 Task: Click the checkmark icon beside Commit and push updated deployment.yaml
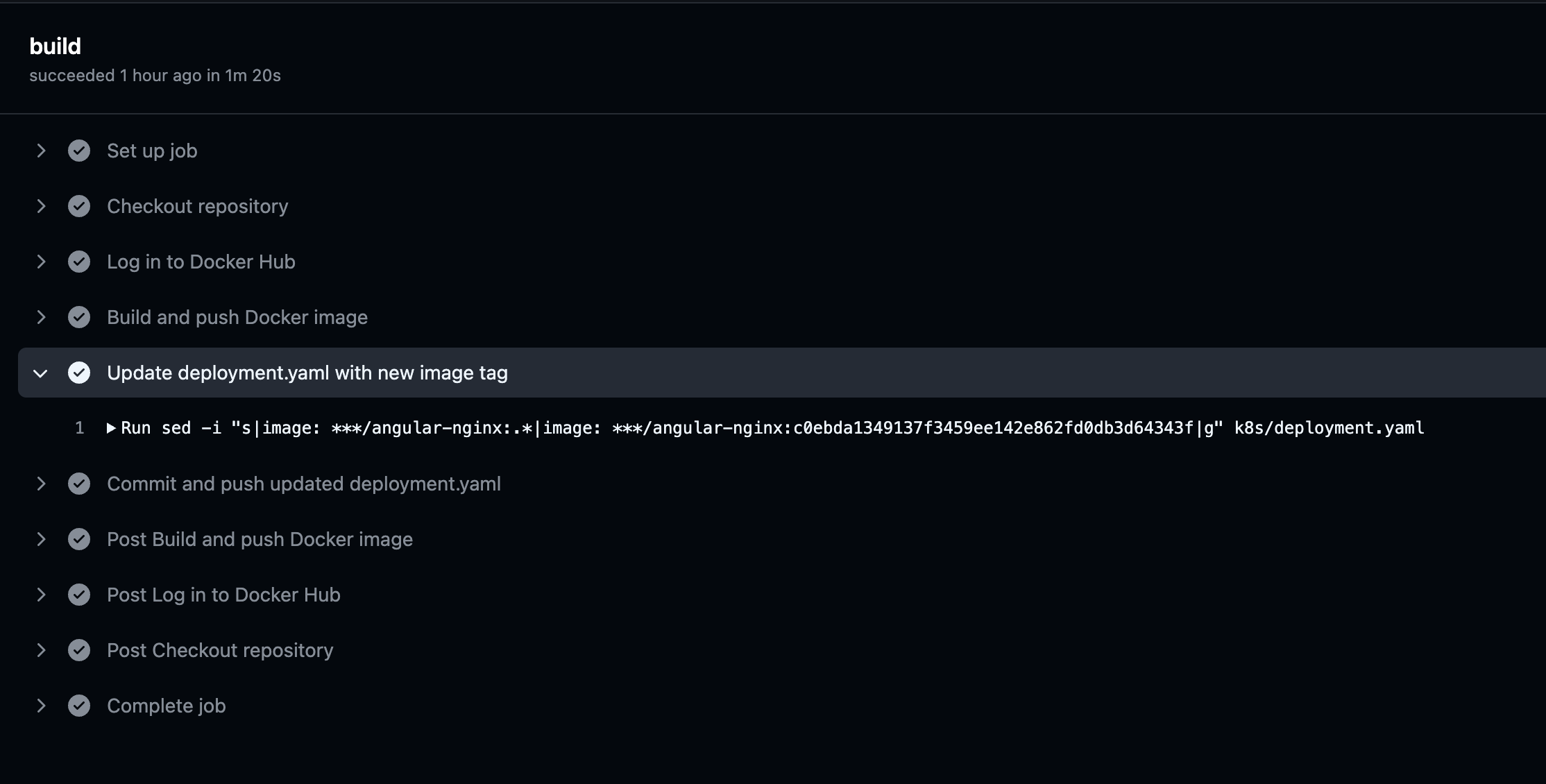(x=79, y=484)
